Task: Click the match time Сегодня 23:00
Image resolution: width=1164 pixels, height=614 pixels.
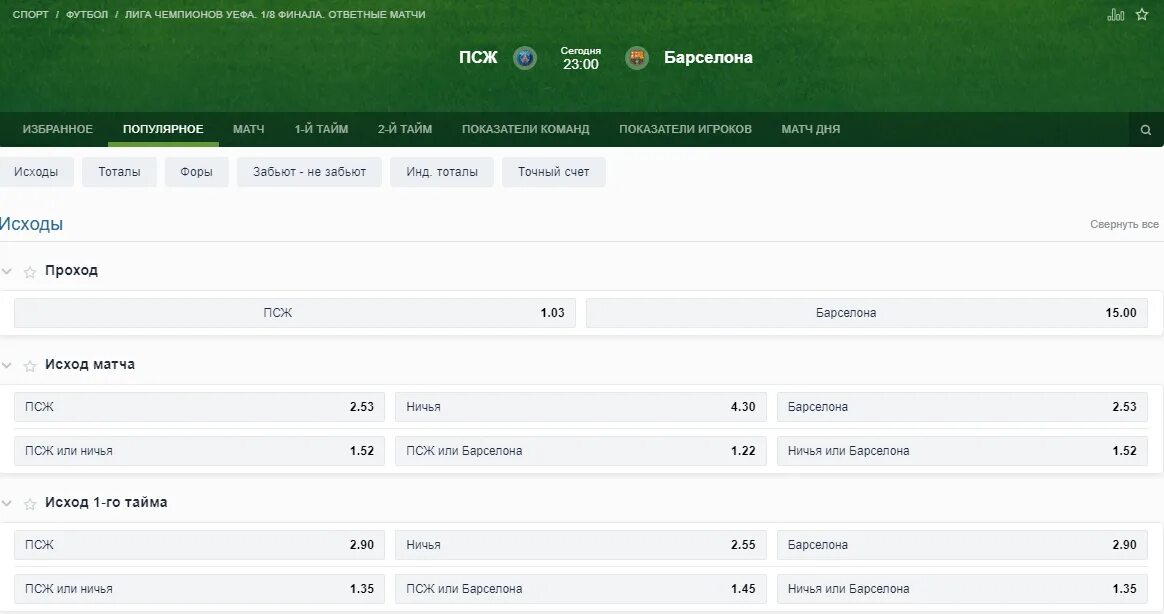Action: point(581,59)
